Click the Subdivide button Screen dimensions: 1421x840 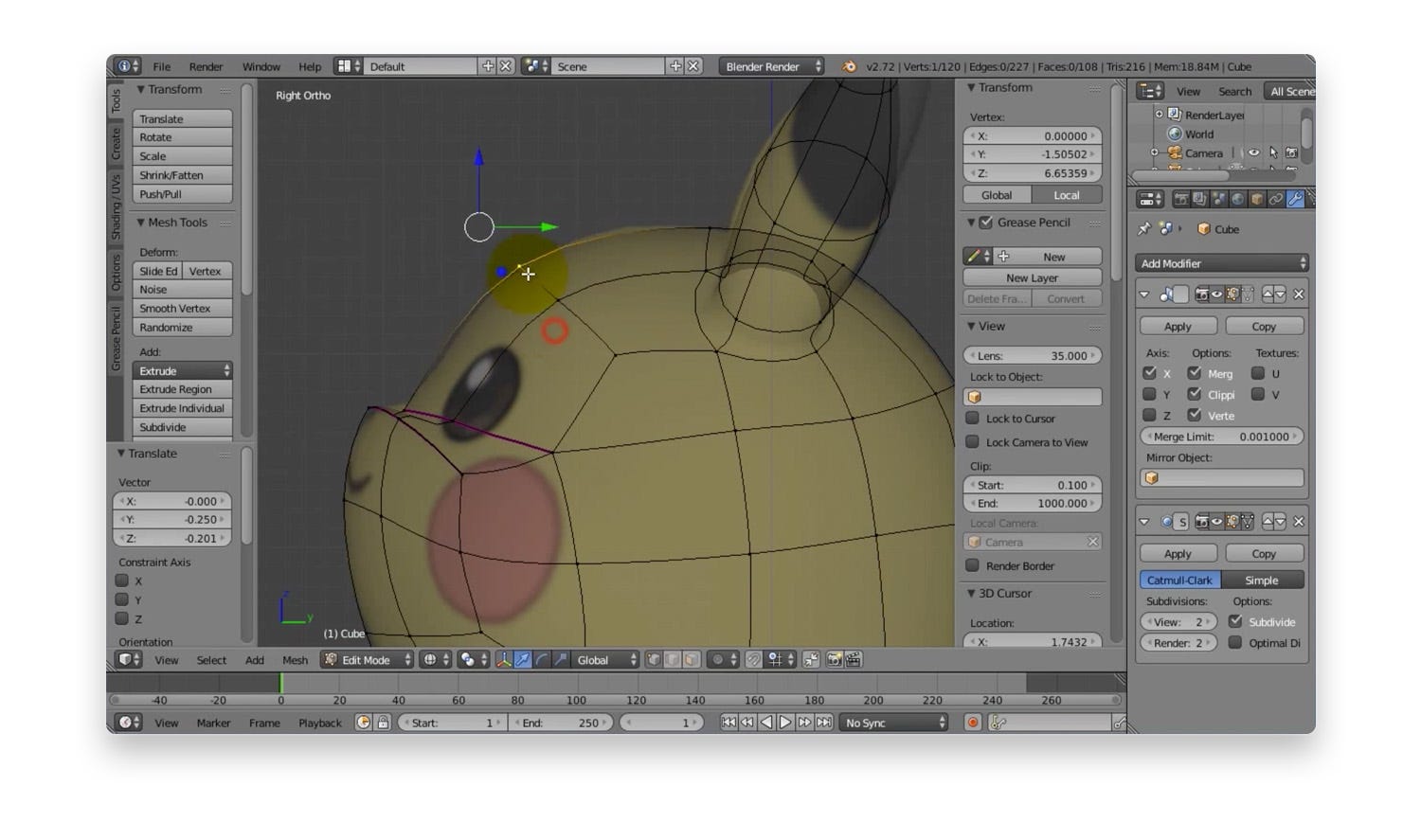click(183, 427)
